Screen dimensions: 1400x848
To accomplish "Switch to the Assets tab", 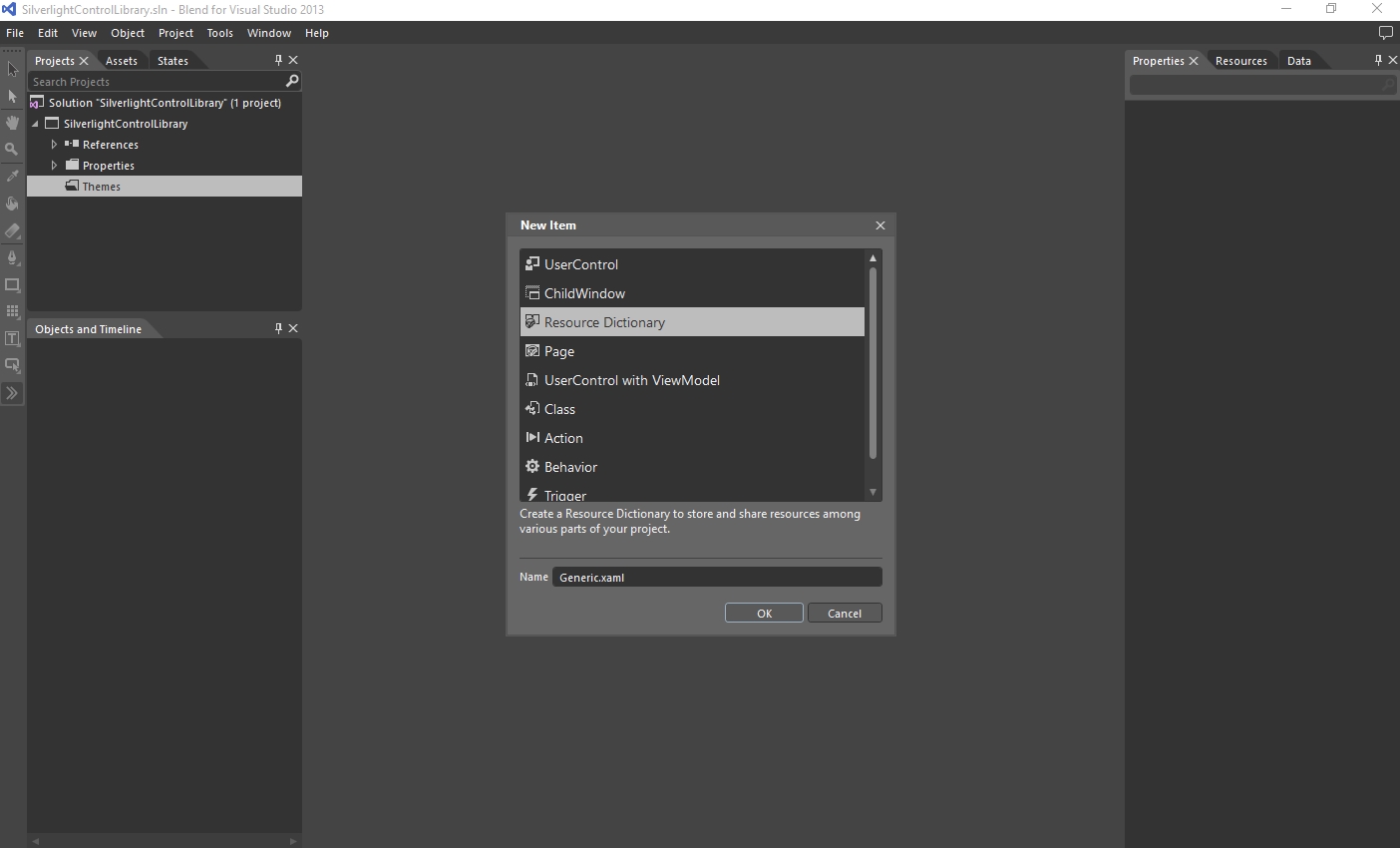I will click(x=122, y=61).
